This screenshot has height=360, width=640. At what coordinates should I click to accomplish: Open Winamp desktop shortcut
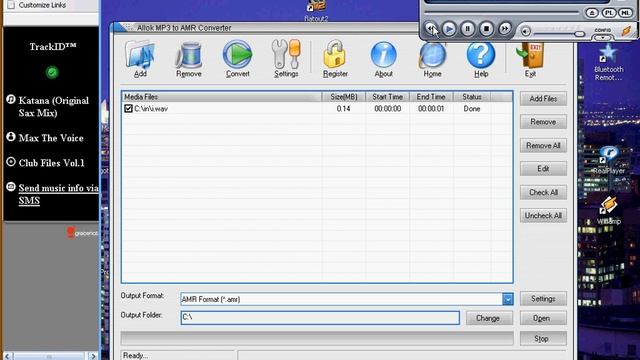click(x=609, y=211)
